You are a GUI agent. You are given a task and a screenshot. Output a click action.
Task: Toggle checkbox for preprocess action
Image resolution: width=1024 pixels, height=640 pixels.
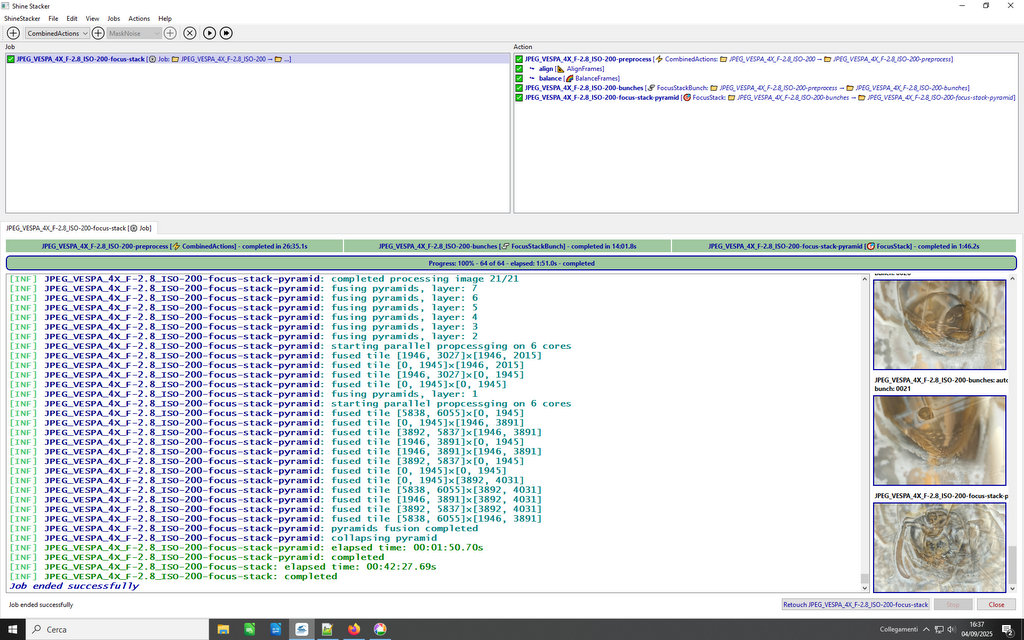(x=519, y=59)
